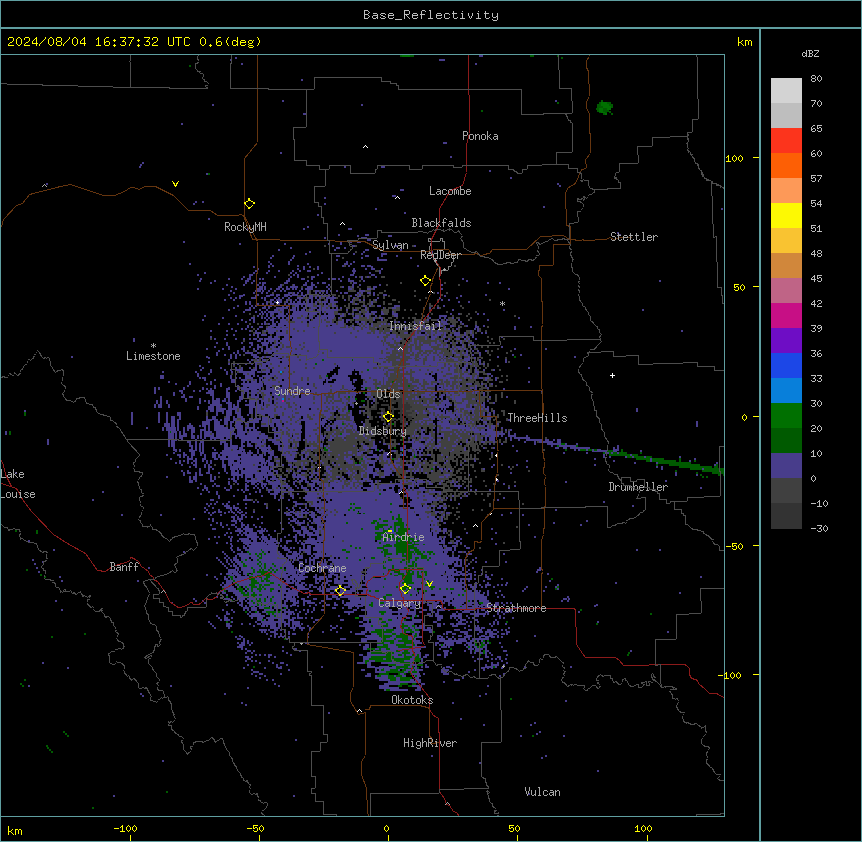Select the yellow V marker northwest of RockyMH
862x842 pixels.
tap(175, 184)
